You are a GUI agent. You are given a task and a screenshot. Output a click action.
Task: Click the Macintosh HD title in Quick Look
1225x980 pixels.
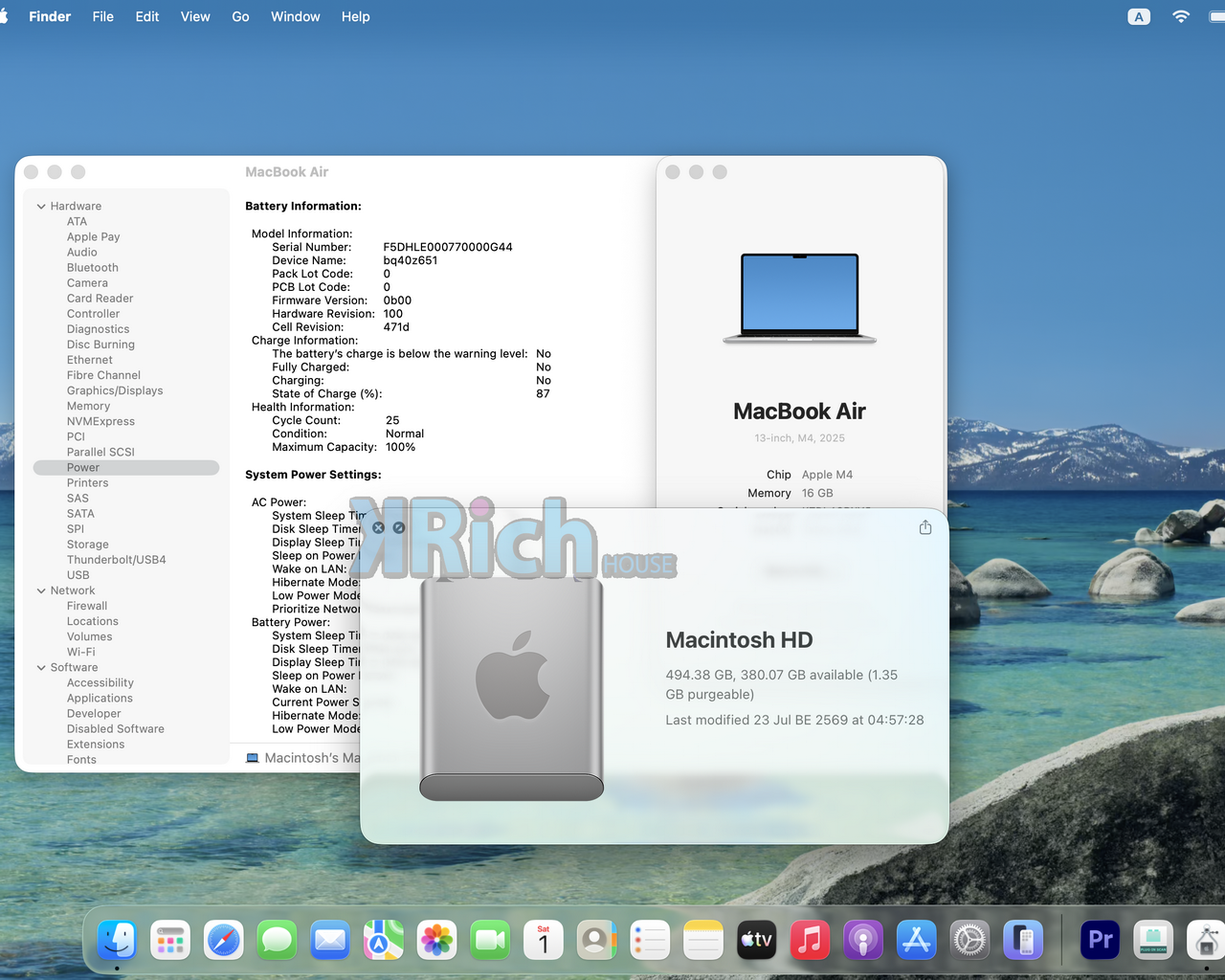pyautogui.click(x=739, y=640)
